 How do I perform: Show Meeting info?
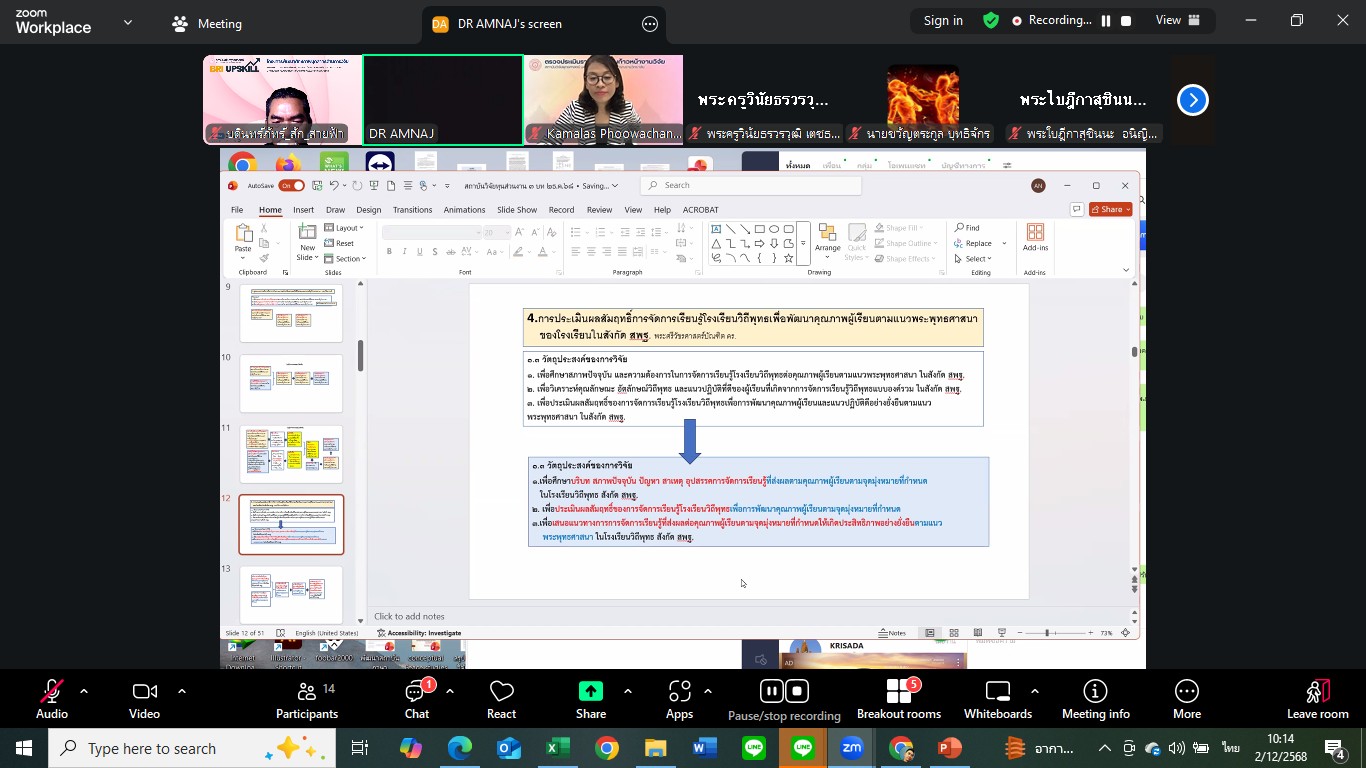(1095, 698)
